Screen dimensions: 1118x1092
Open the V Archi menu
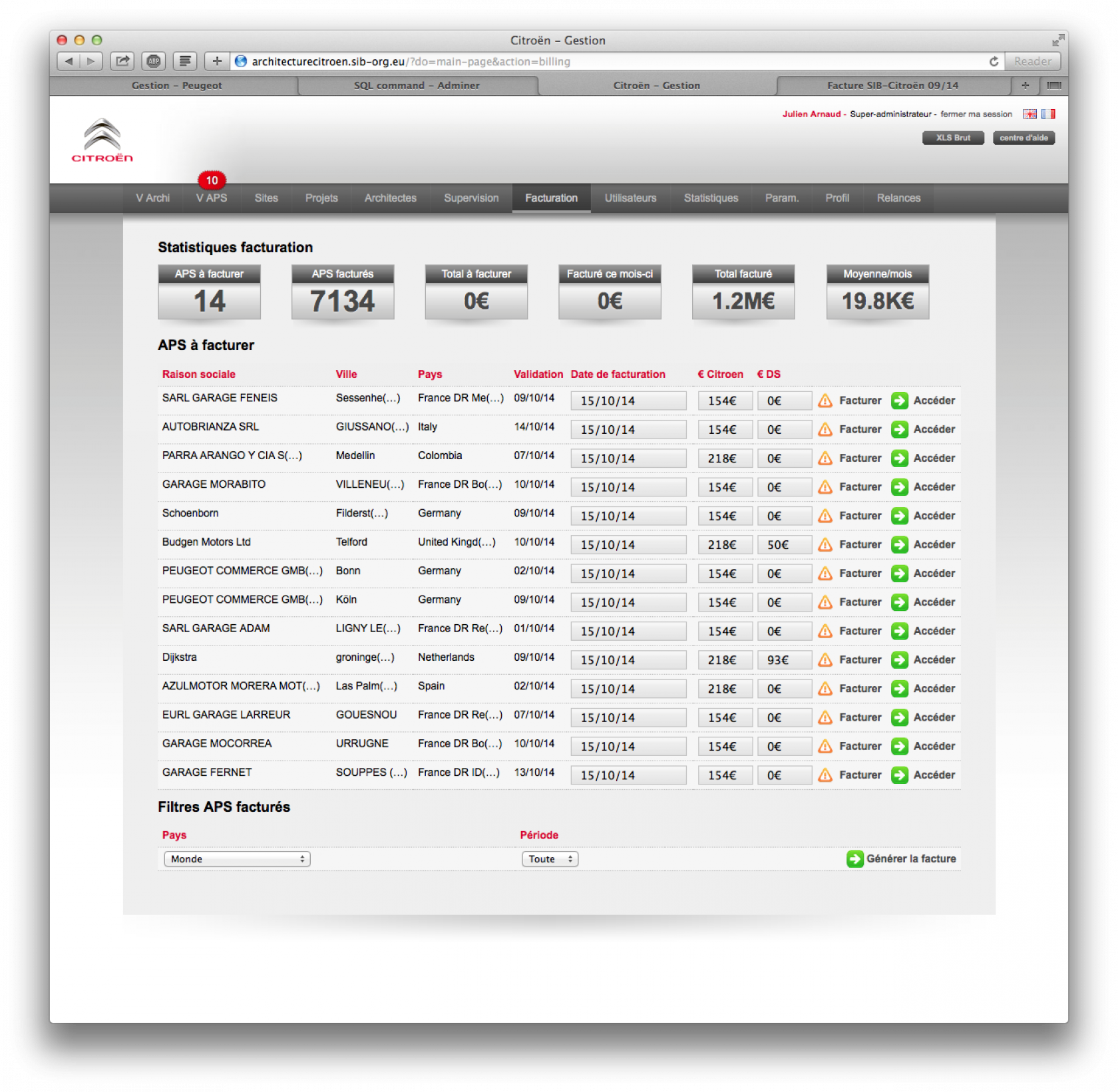[x=153, y=198]
